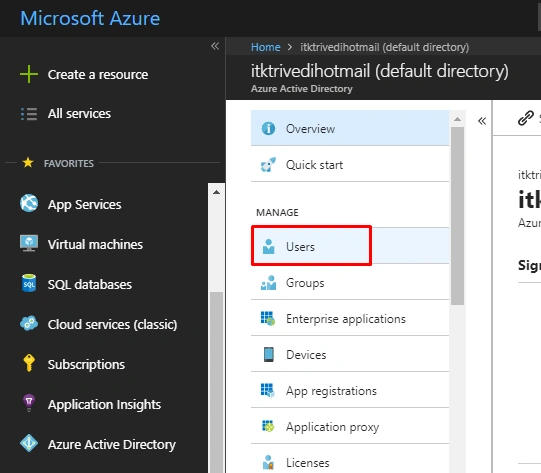Click the Microsoft Azure portal title
Viewport: 541px width, 473px height.
tap(90, 18)
